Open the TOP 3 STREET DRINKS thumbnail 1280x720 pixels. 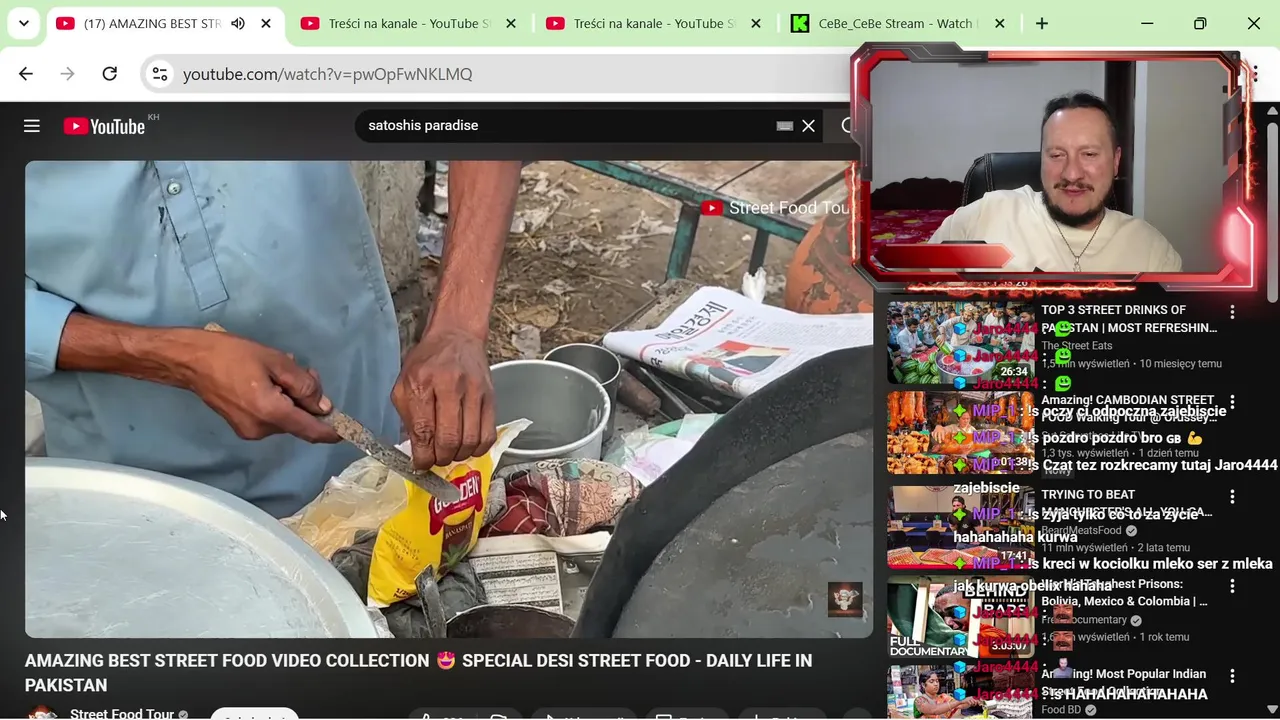click(961, 343)
